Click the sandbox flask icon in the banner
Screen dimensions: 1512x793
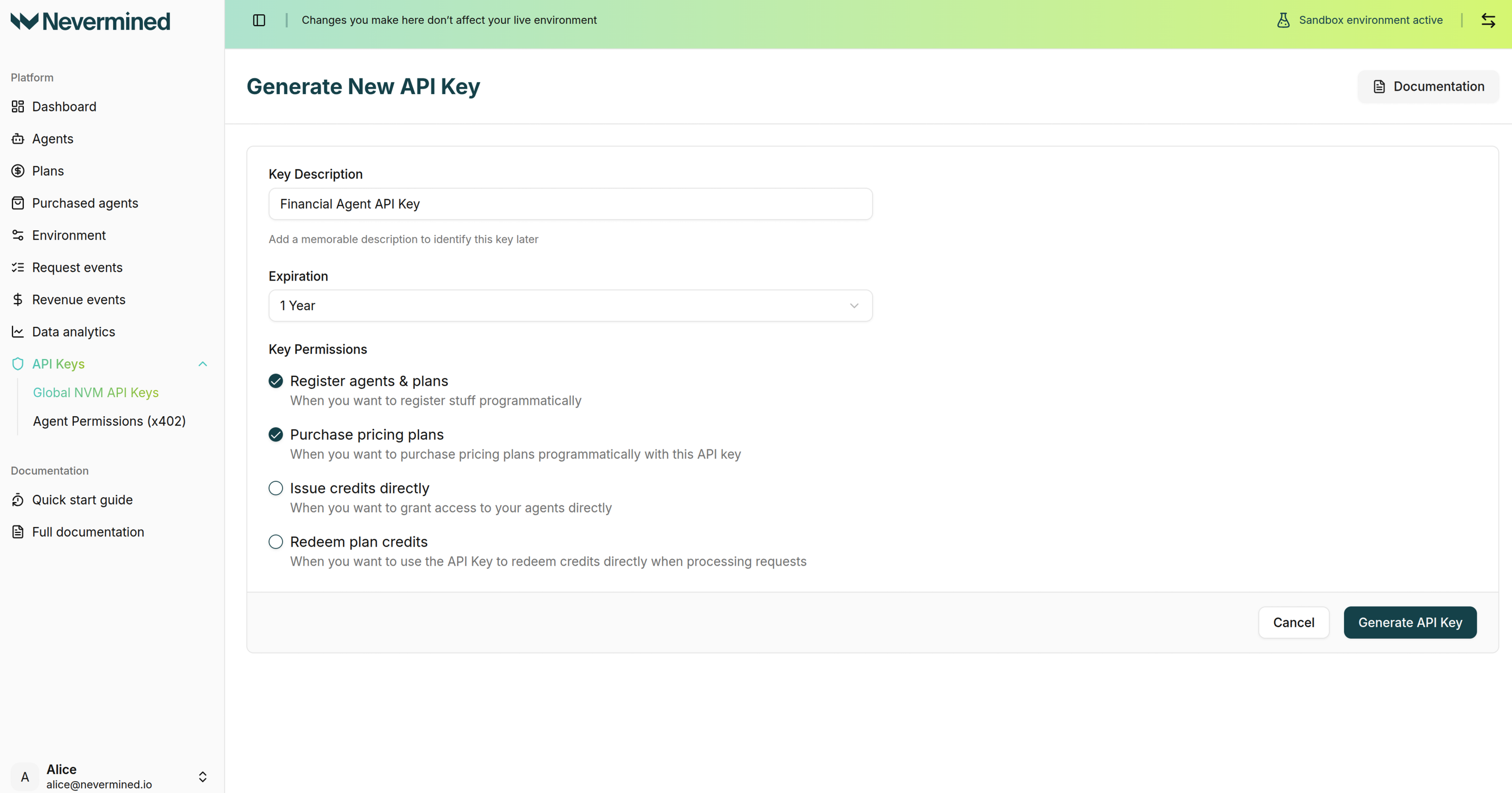tap(1283, 20)
